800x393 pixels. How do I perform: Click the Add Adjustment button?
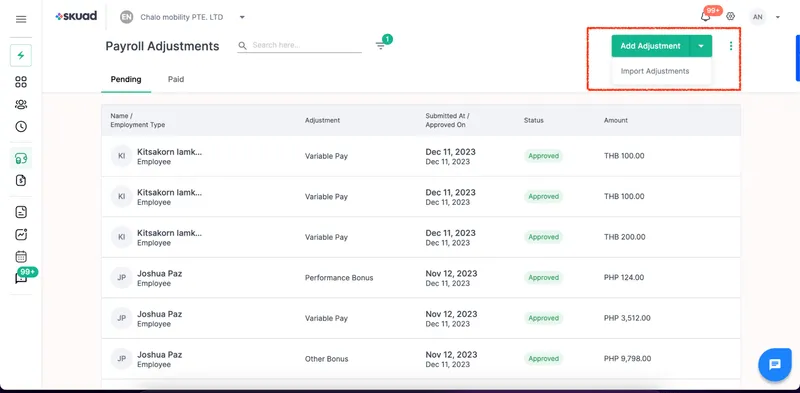pyautogui.click(x=651, y=46)
